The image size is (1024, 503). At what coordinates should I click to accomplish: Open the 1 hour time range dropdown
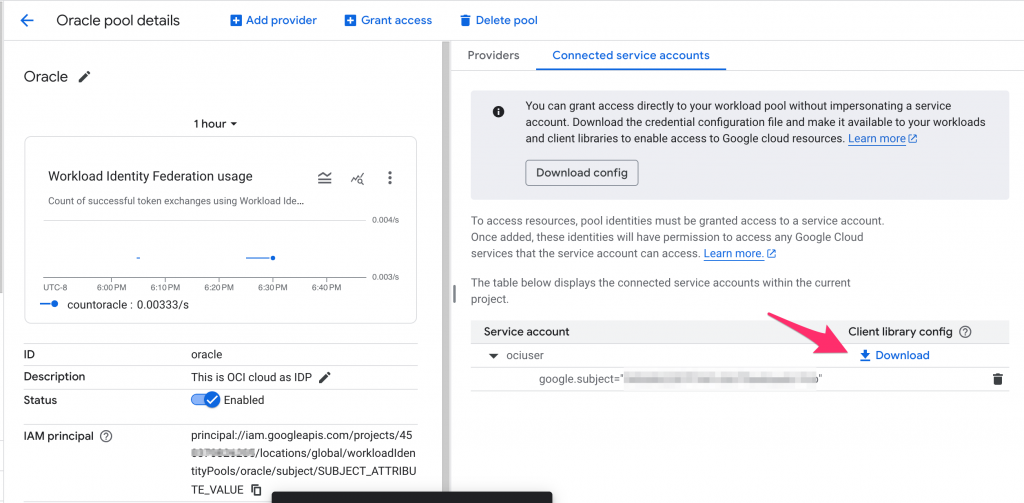pyautogui.click(x=215, y=124)
